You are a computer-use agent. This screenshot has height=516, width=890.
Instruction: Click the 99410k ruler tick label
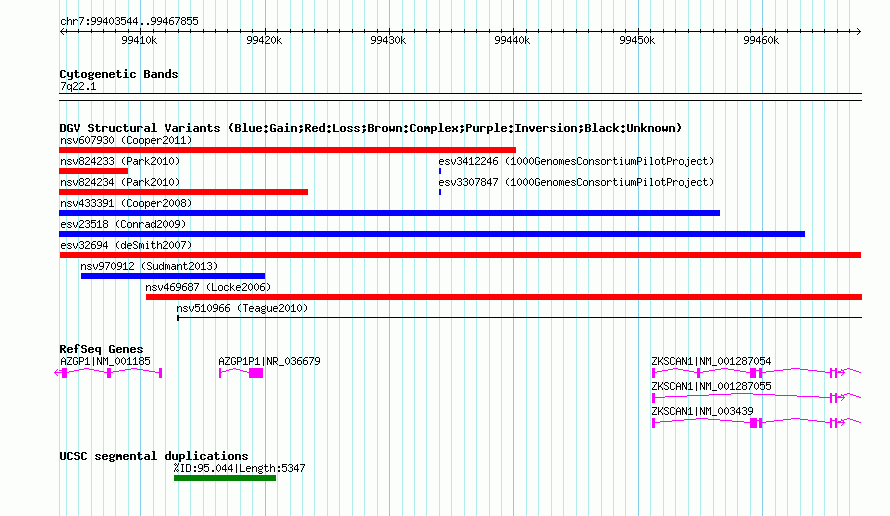[139, 40]
